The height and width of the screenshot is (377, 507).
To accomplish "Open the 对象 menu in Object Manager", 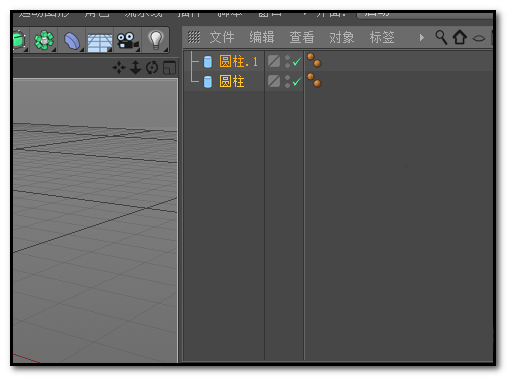I will [342, 37].
